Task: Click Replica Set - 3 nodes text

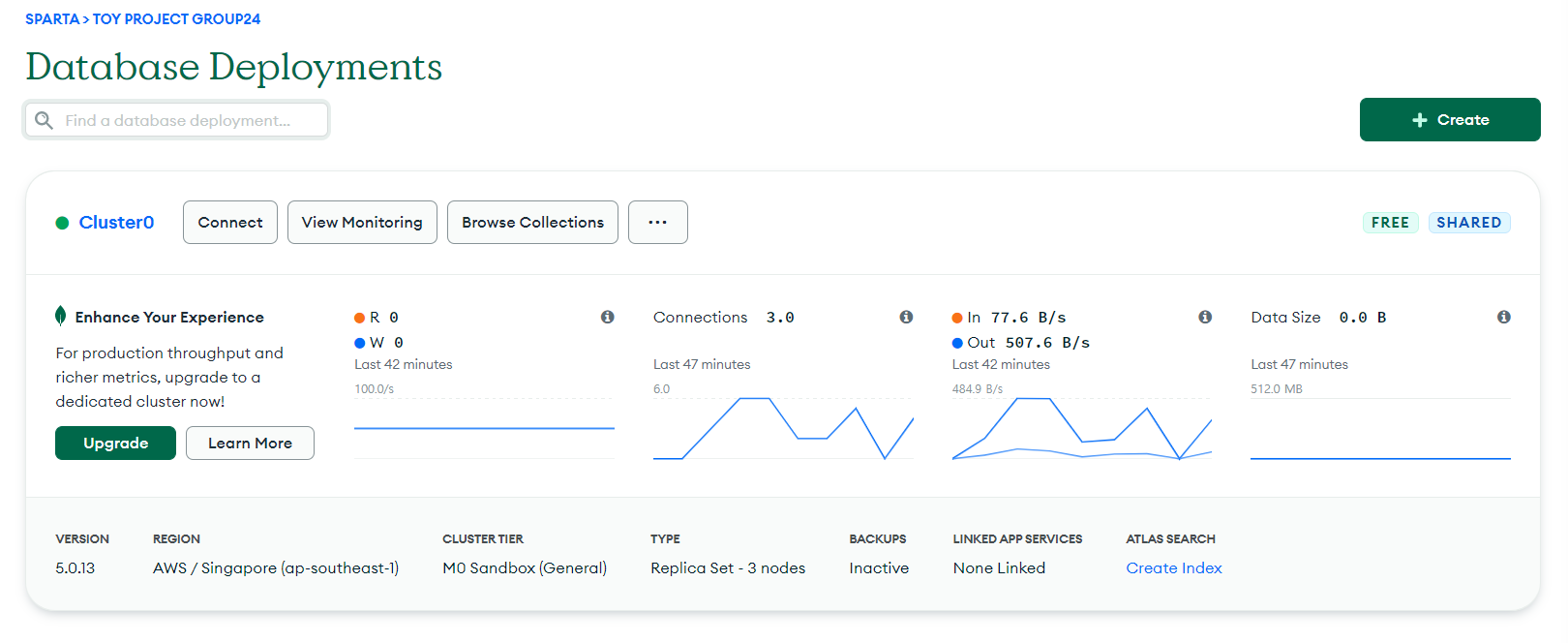Action: pyautogui.click(x=728, y=568)
